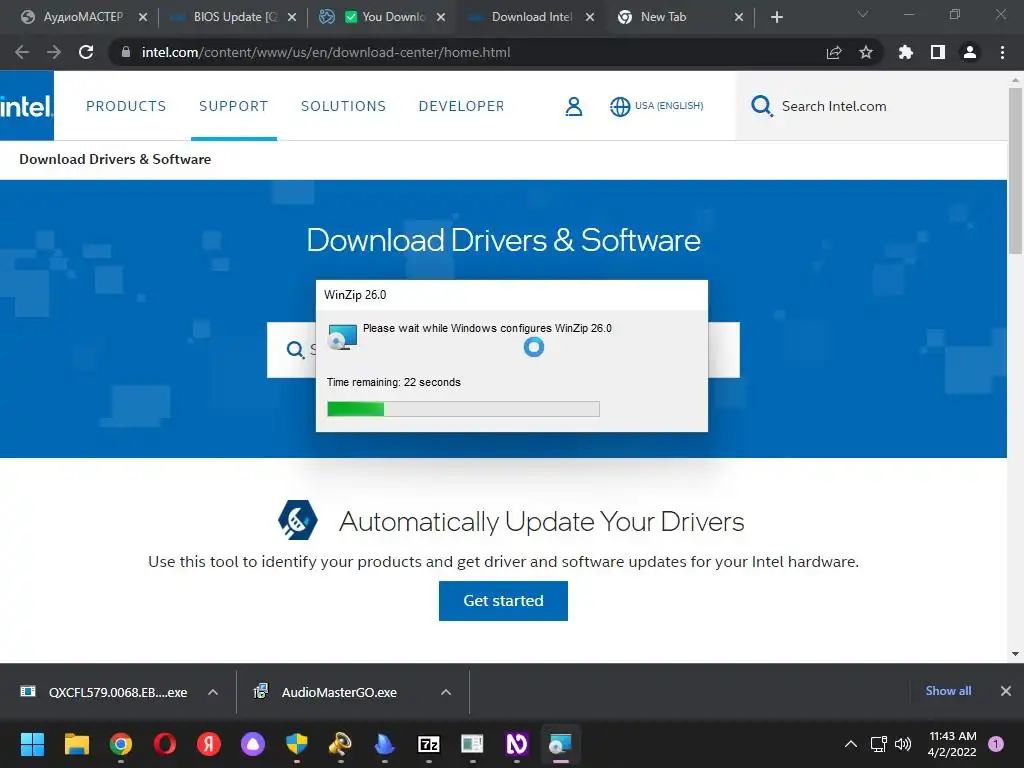
Task: Show hidden system tray icons
Action: point(850,744)
